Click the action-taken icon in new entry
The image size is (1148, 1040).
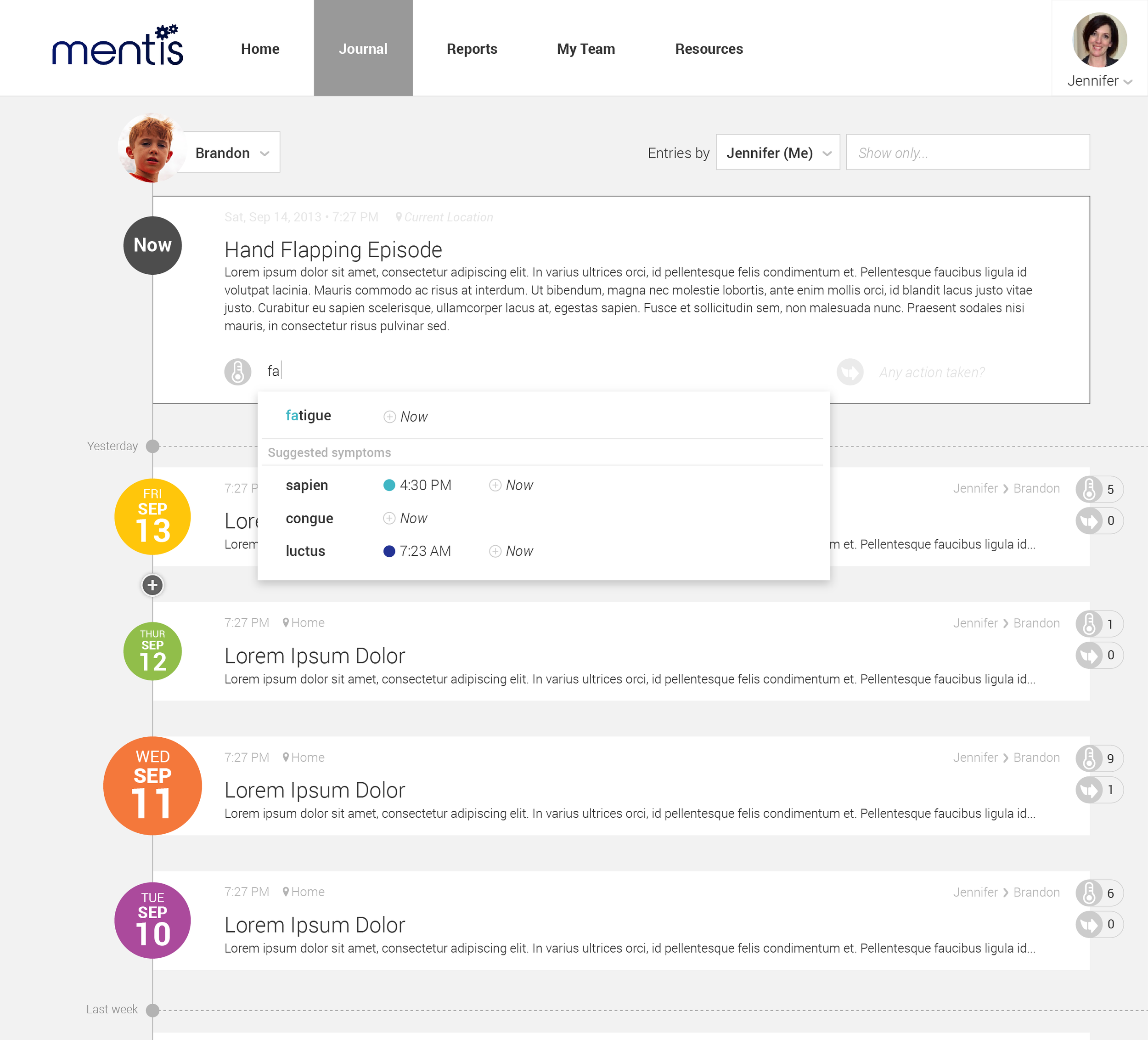(x=850, y=372)
